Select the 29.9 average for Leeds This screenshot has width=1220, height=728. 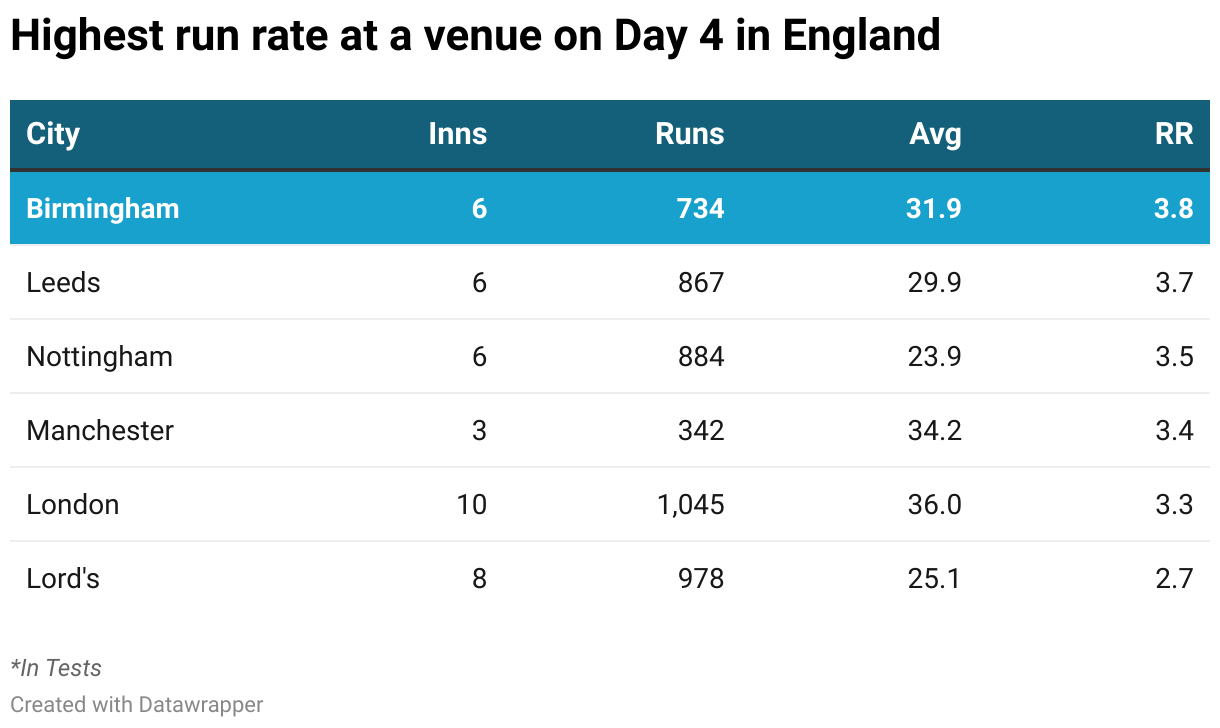(936, 282)
